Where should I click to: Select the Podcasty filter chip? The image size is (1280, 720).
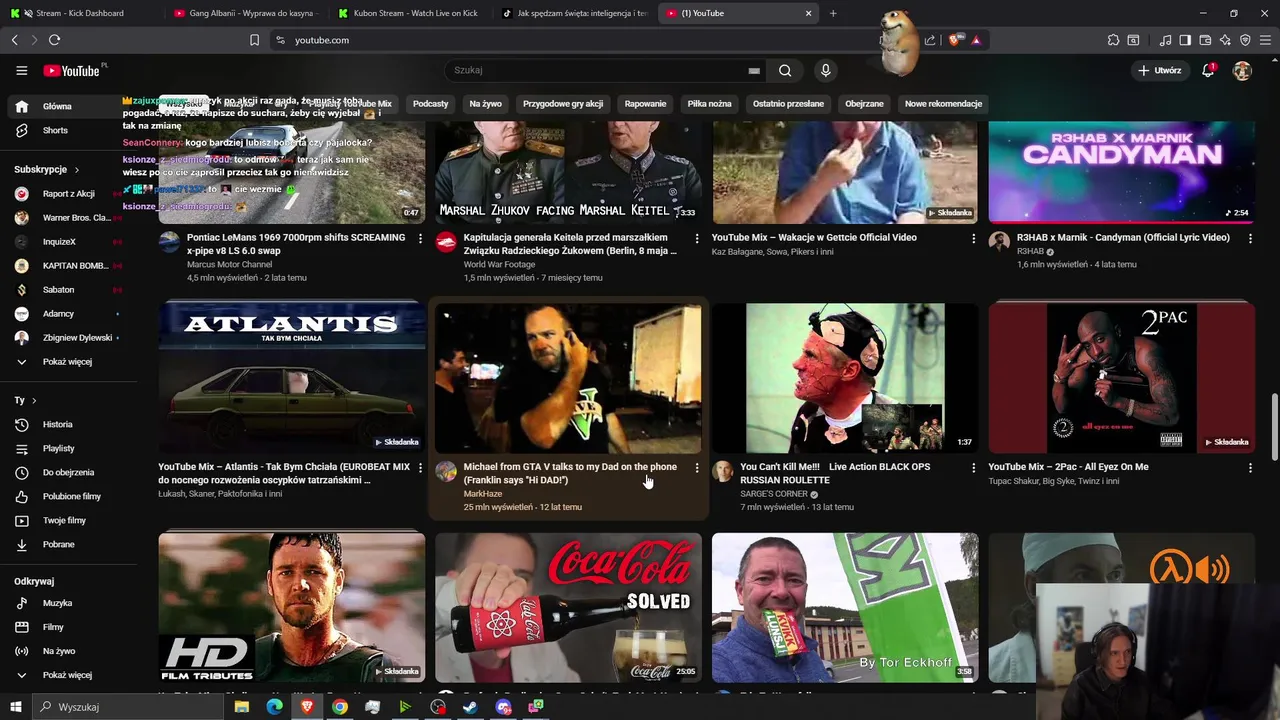[x=431, y=104]
